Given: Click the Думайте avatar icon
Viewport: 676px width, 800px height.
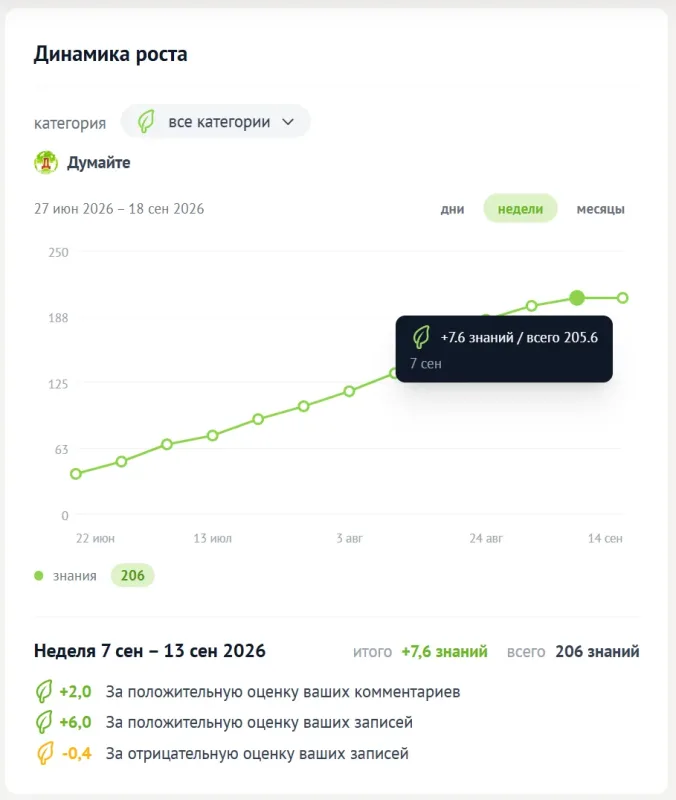Looking at the screenshot, I should pos(46,163).
